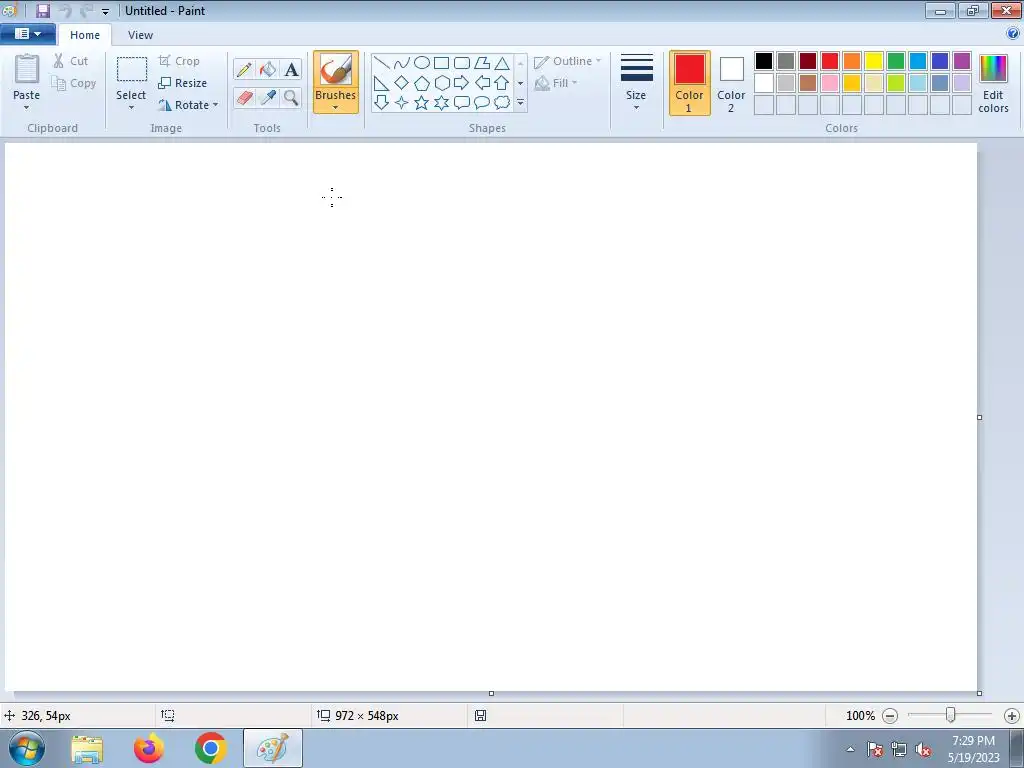Choose the Pentagon shape

click(422, 83)
